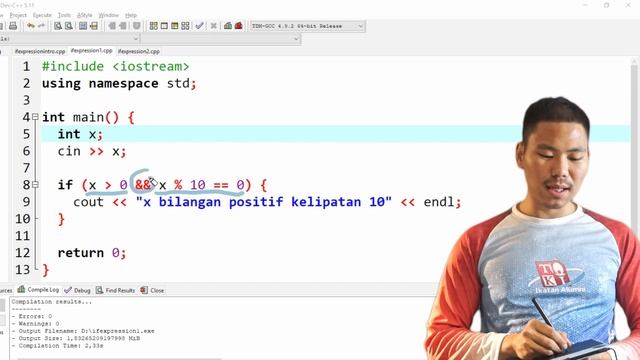Click the '&&' operator on line 8
Screen dimensions: 640x360
(143, 185)
